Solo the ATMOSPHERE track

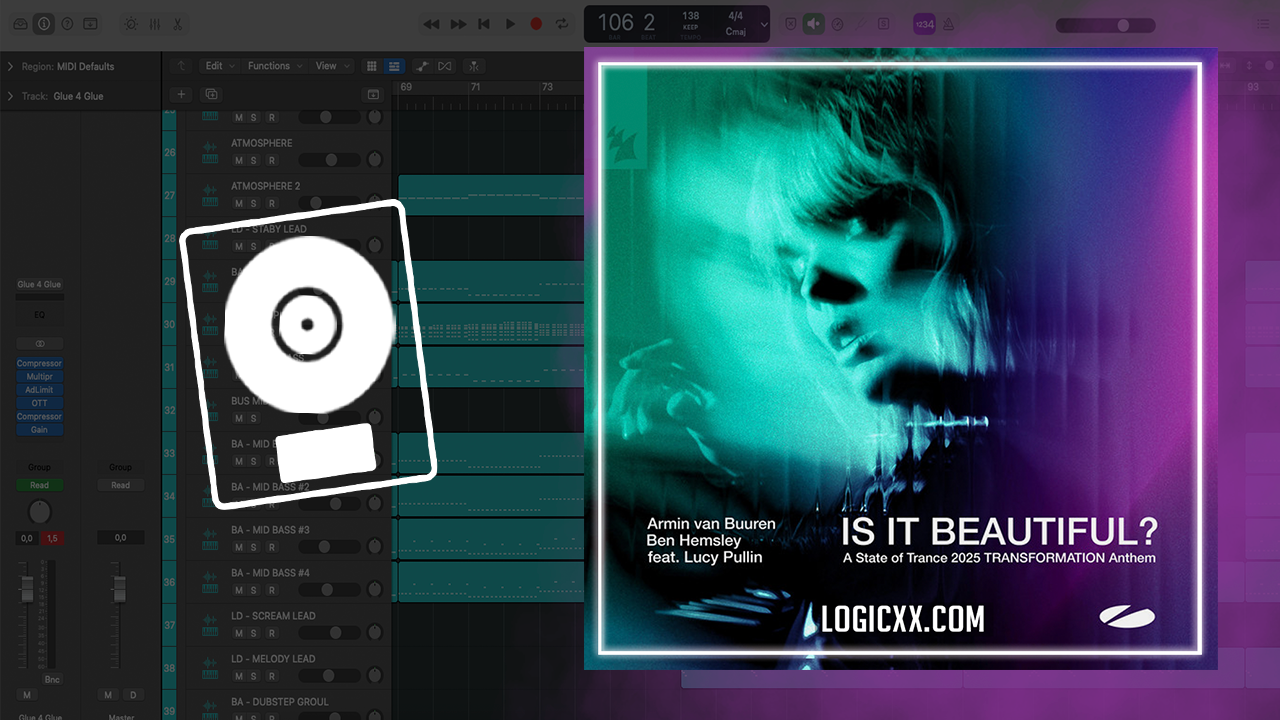[254, 160]
